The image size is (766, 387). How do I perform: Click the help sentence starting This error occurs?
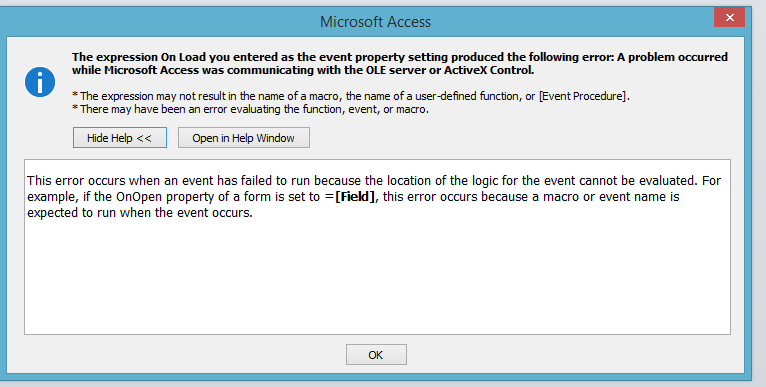(x=374, y=181)
